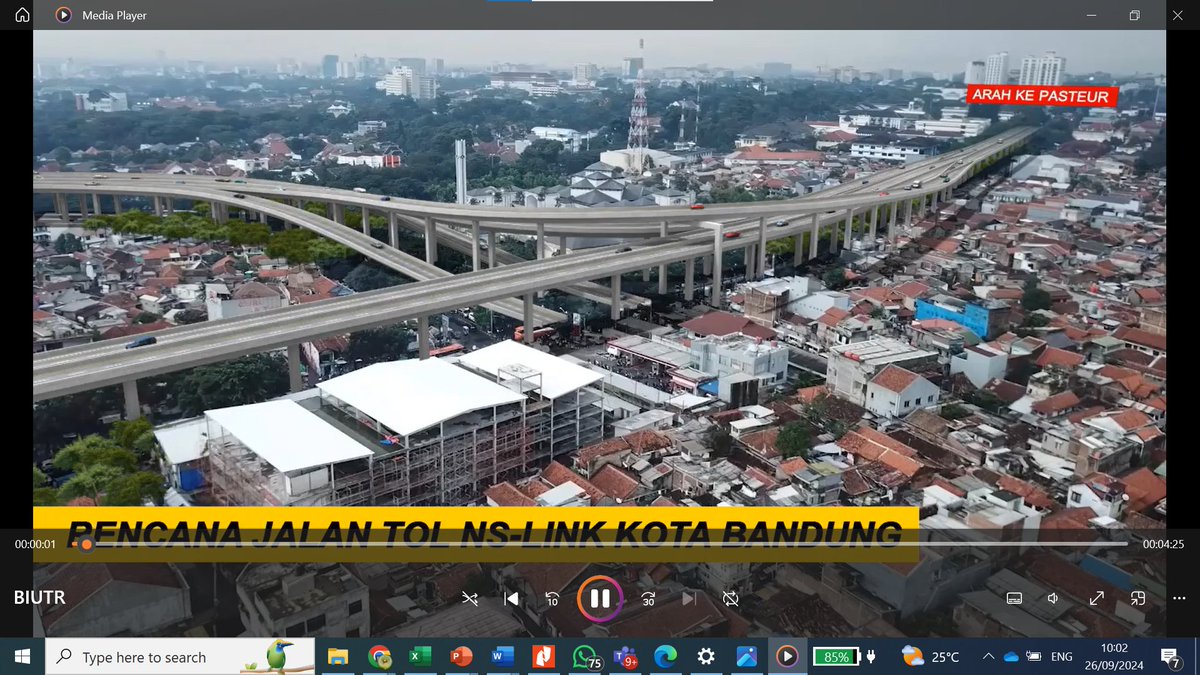
Task: Open the ENG language selector
Action: click(1062, 657)
